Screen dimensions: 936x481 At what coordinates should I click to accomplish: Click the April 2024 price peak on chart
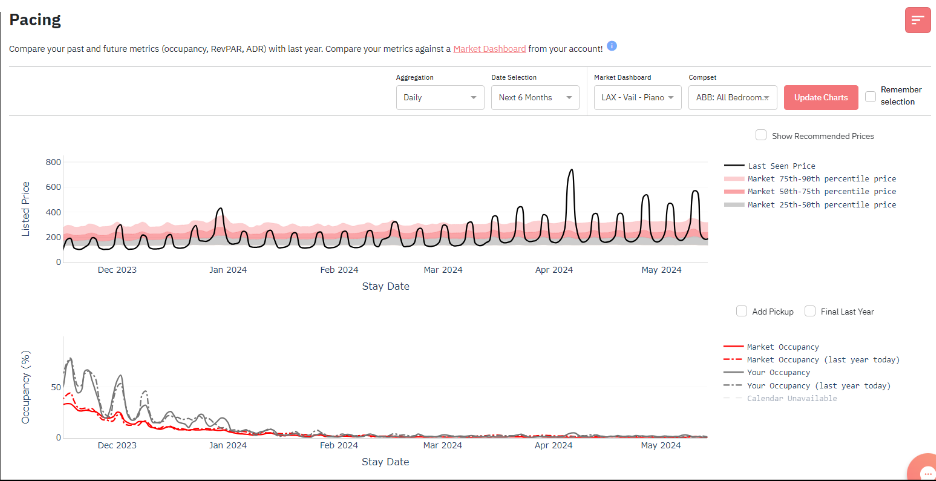click(x=571, y=171)
